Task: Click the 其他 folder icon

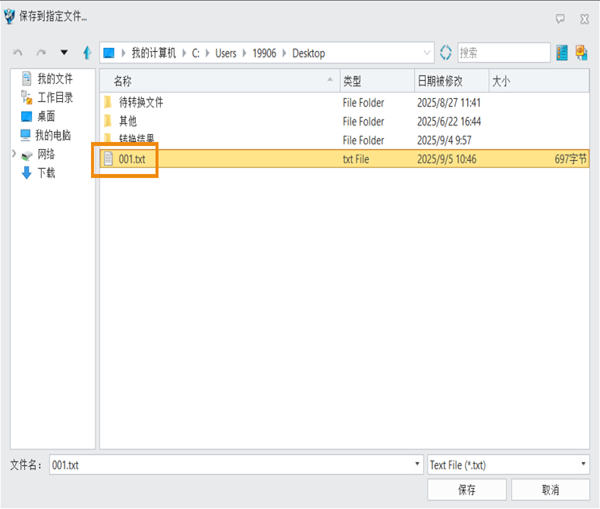Action: [108, 121]
